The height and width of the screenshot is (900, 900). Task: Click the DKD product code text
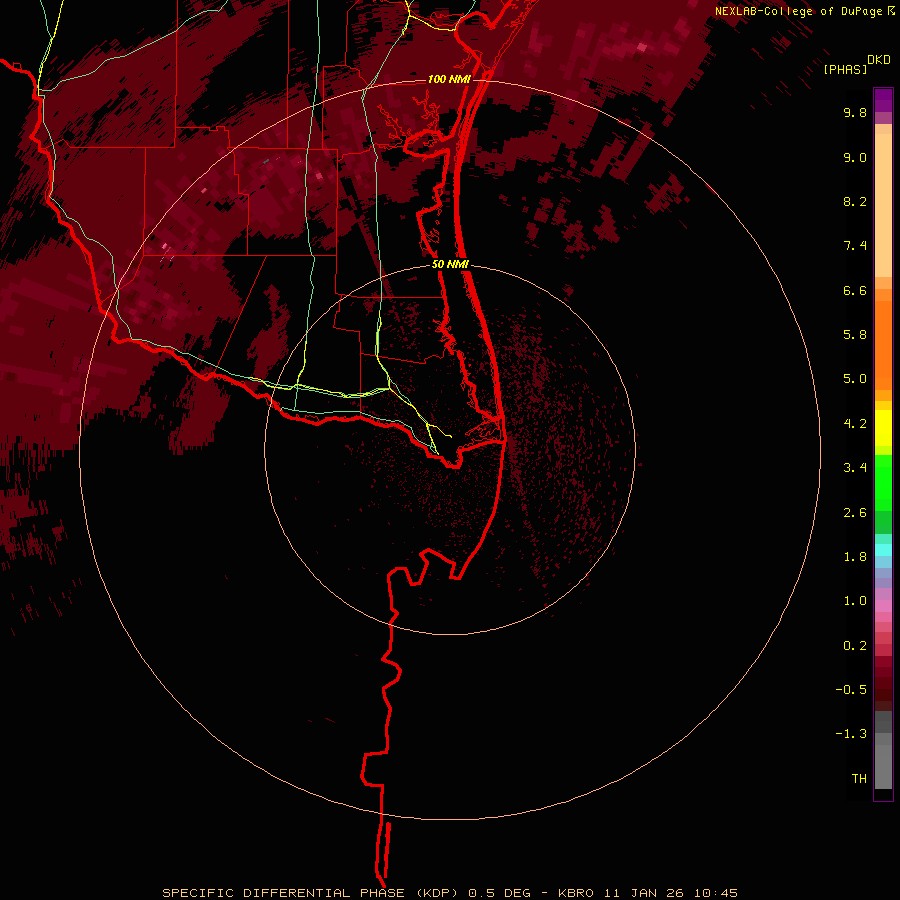[x=879, y=60]
